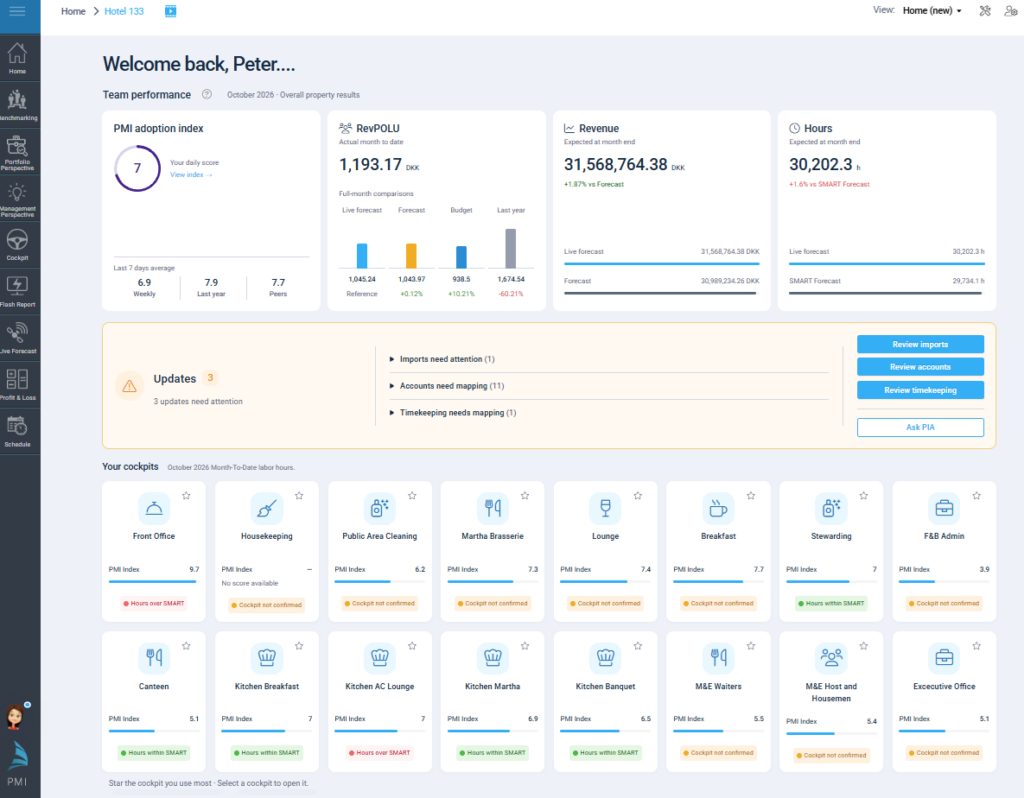
Task: Click the Hours SMART Forecast progress bar
Action: 886,293
